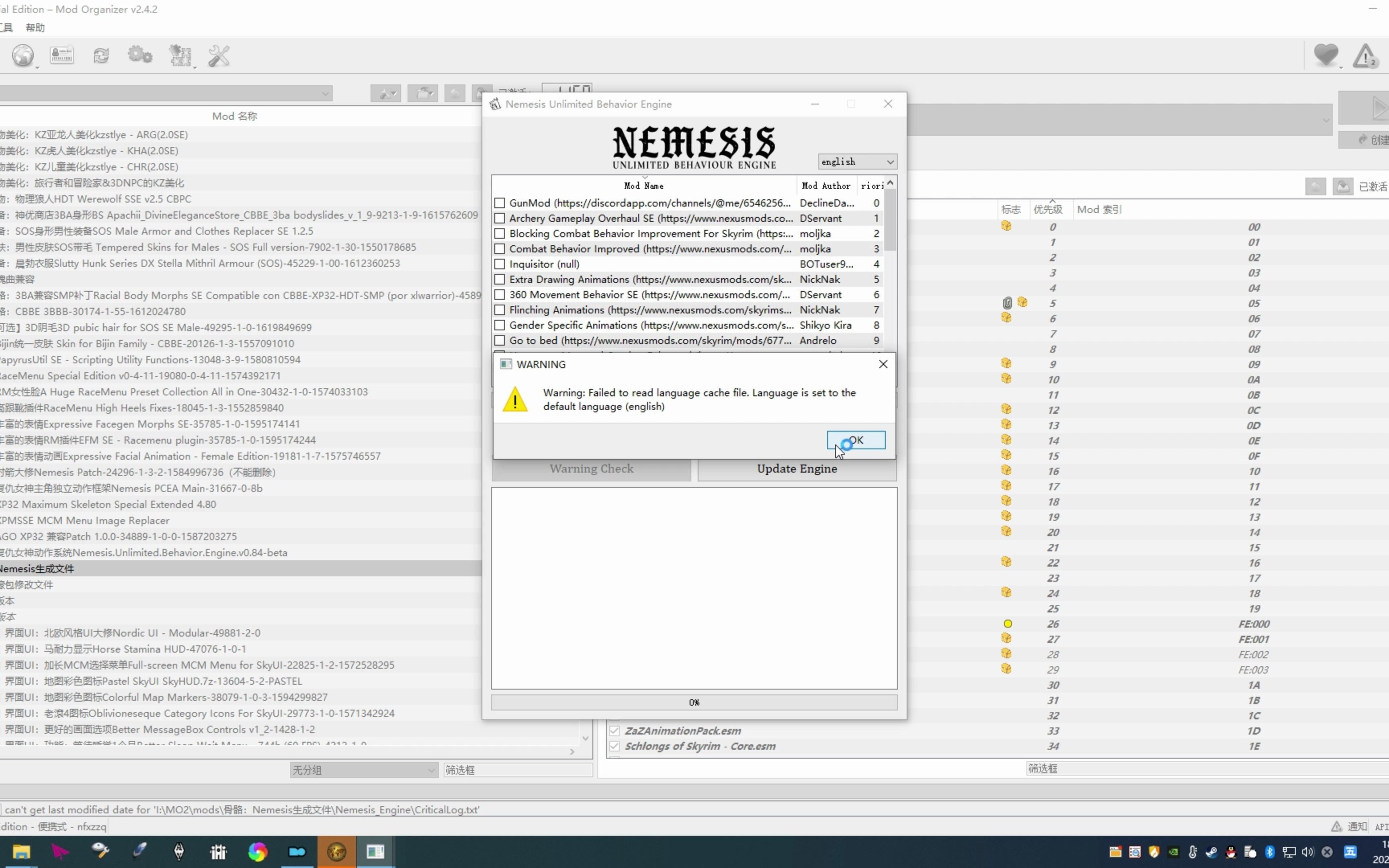This screenshot has width=1389, height=868.
Task: Click the magenta paper-plane taskbar icon
Action: (x=60, y=852)
